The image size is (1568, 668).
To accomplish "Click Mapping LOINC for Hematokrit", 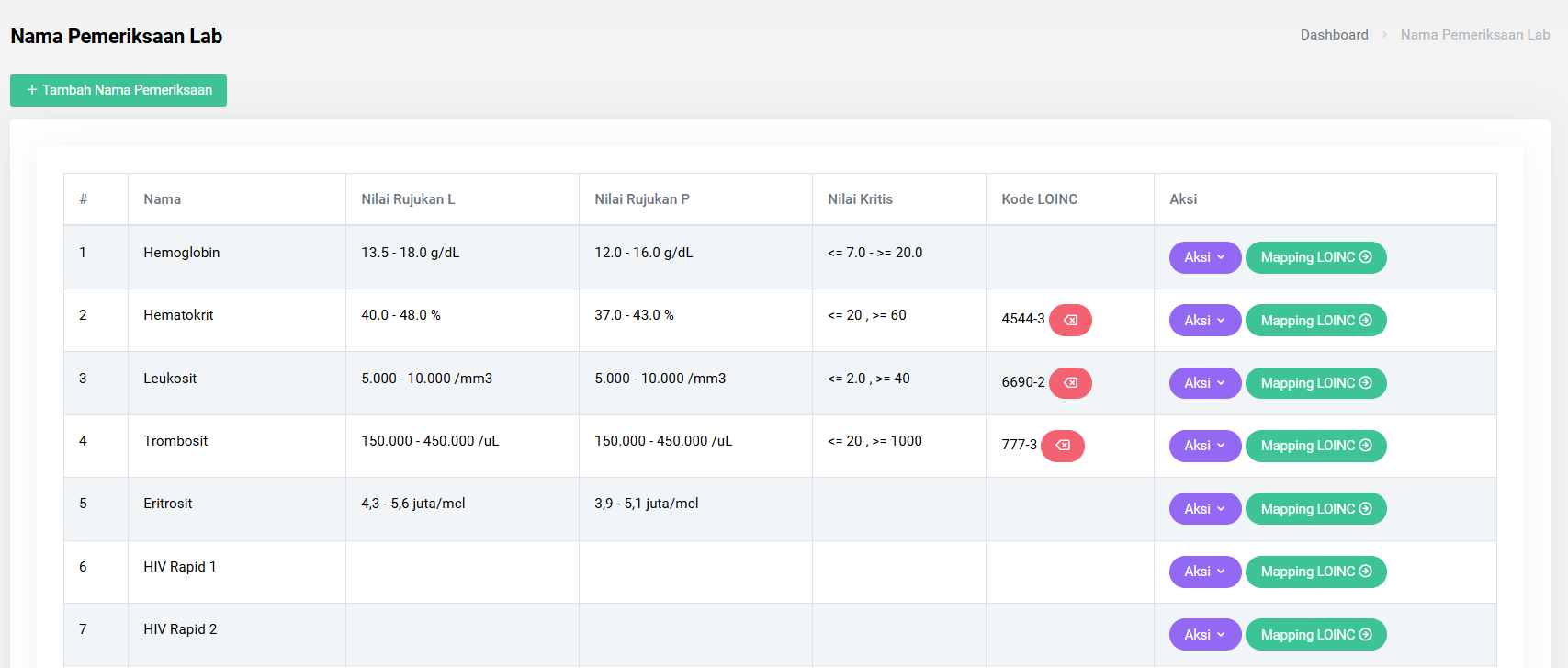I will coord(1315,320).
